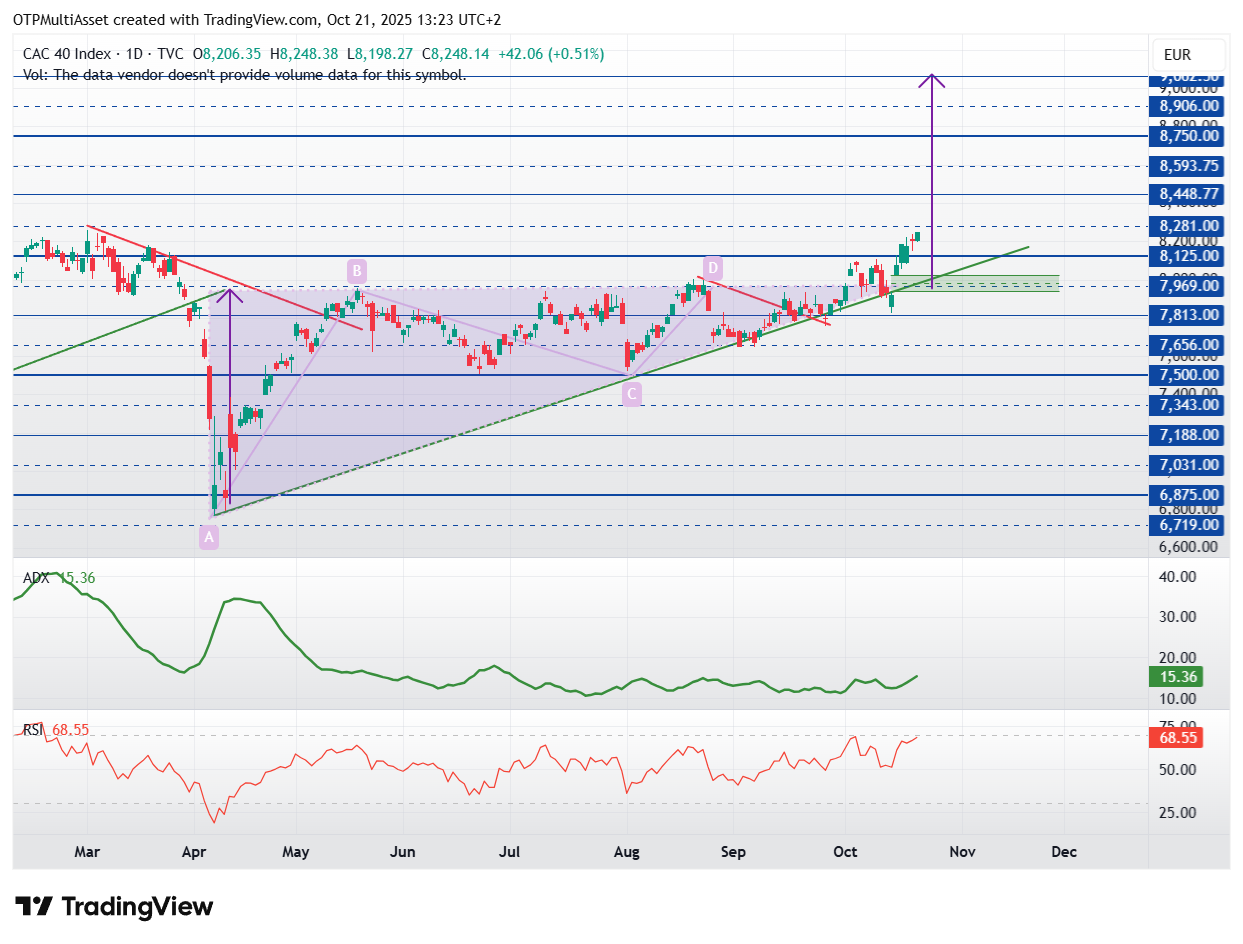Select the point B pattern marker
1243x944 pixels.
click(356, 269)
